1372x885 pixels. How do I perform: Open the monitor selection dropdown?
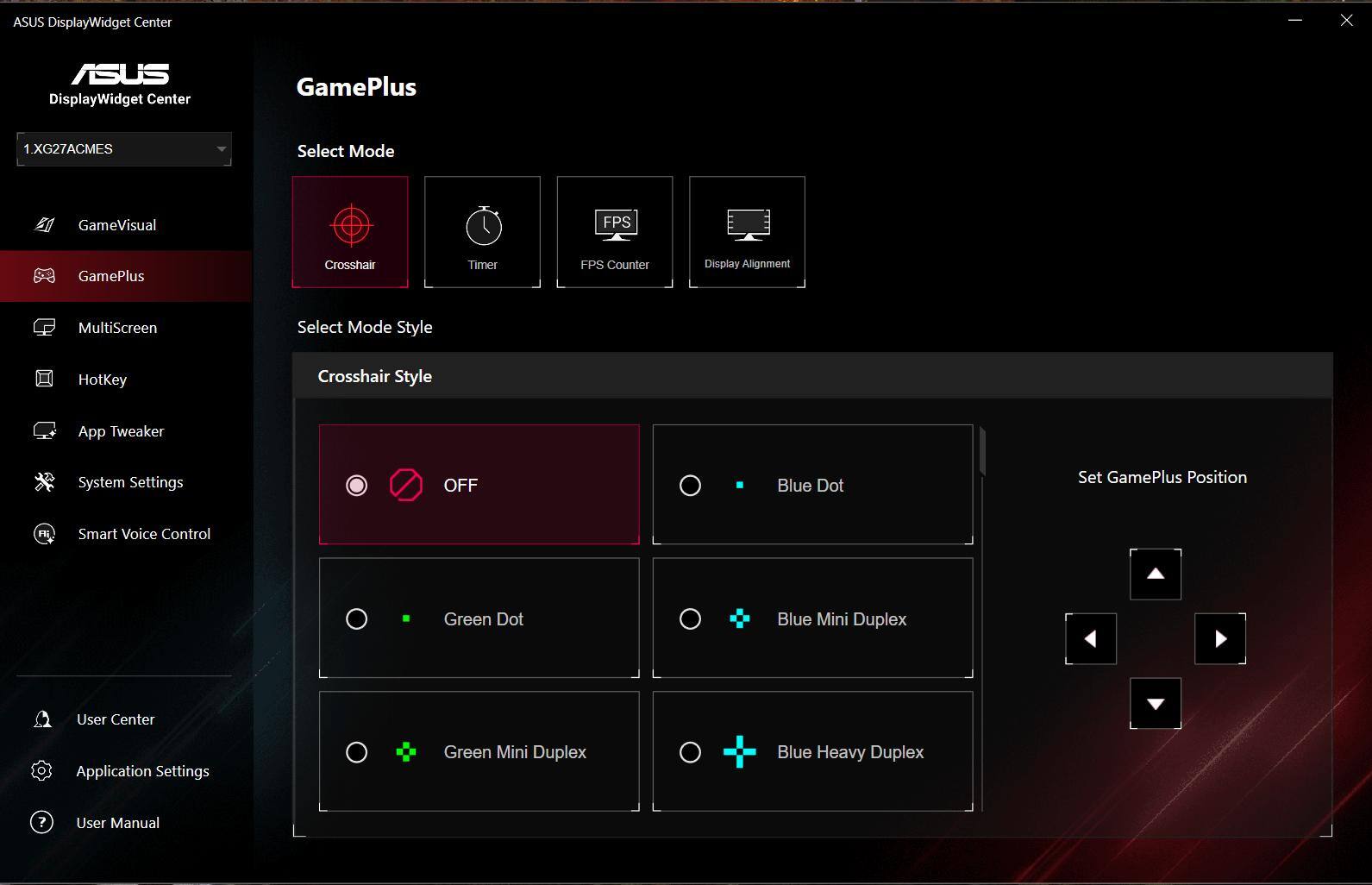pyautogui.click(x=124, y=149)
